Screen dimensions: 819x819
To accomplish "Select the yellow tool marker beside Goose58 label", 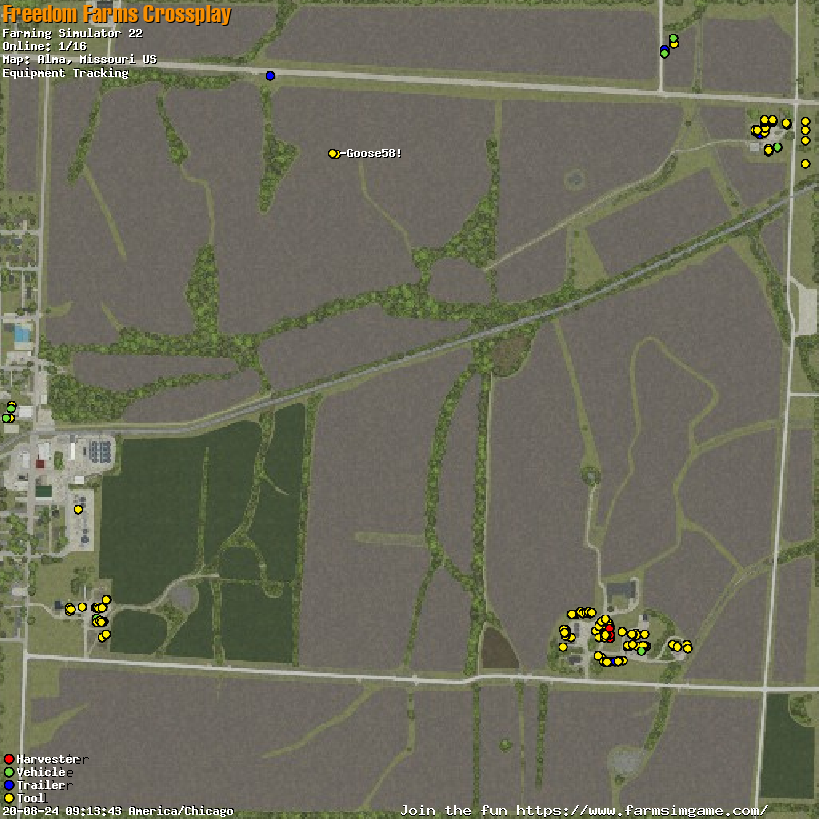I will tap(333, 153).
